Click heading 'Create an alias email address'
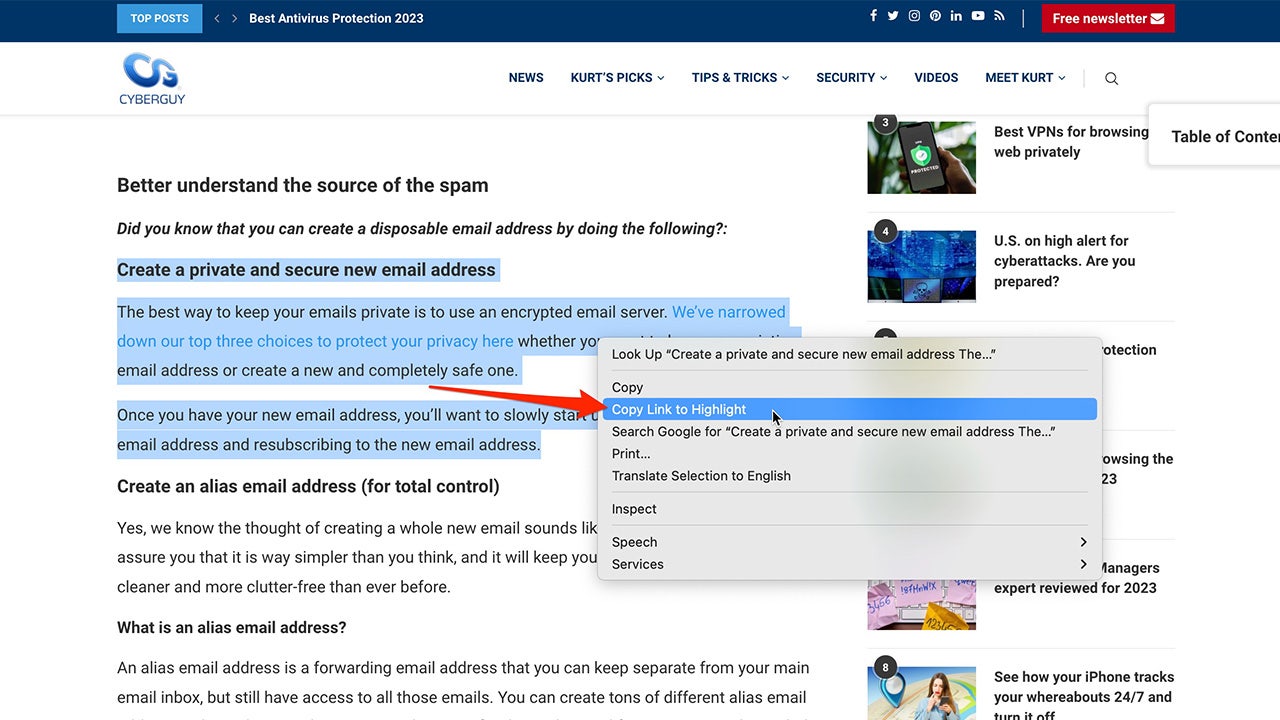The image size is (1280, 720). point(308,486)
